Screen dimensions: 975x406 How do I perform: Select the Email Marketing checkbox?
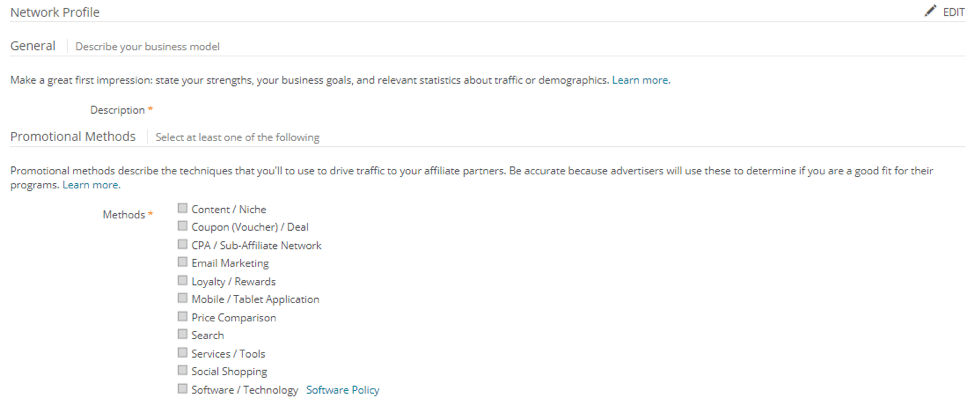coord(183,263)
